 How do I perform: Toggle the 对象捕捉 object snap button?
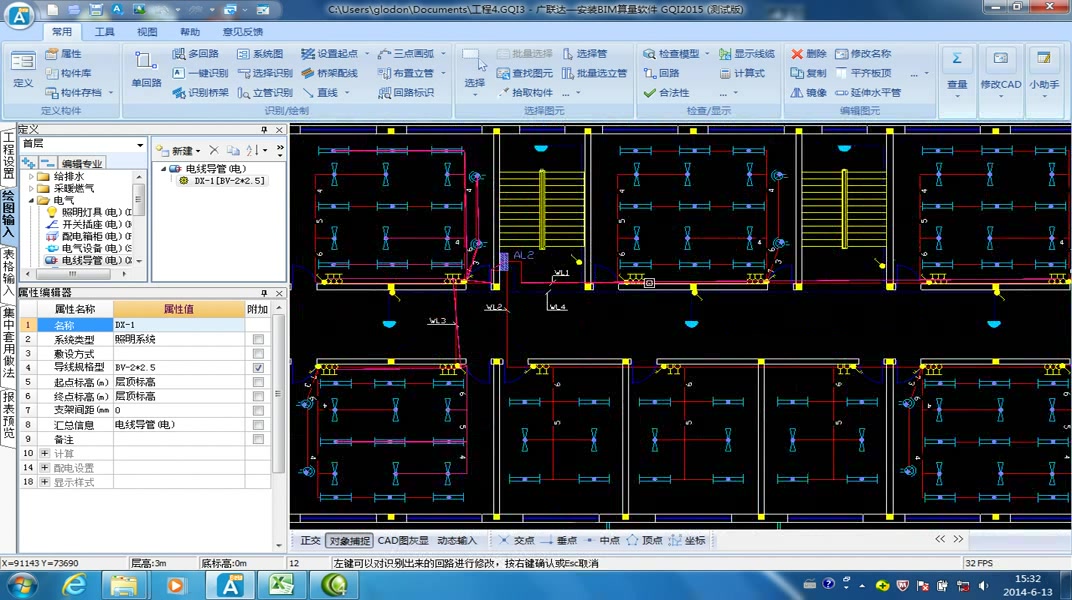(349, 541)
